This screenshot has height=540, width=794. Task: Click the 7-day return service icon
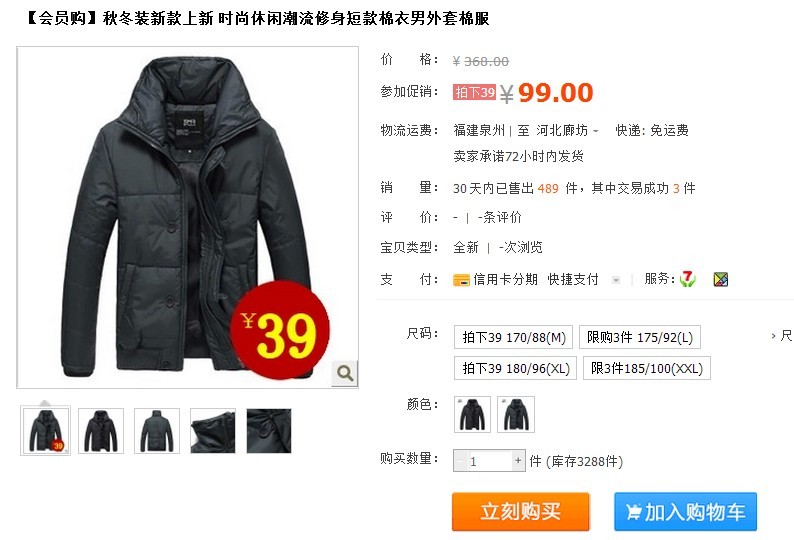coord(688,279)
